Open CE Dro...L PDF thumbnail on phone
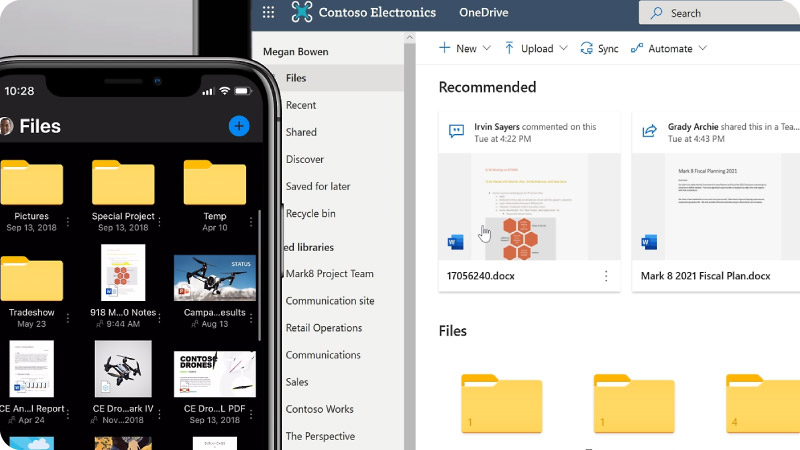This screenshot has width=800, height=450. click(215, 373)
